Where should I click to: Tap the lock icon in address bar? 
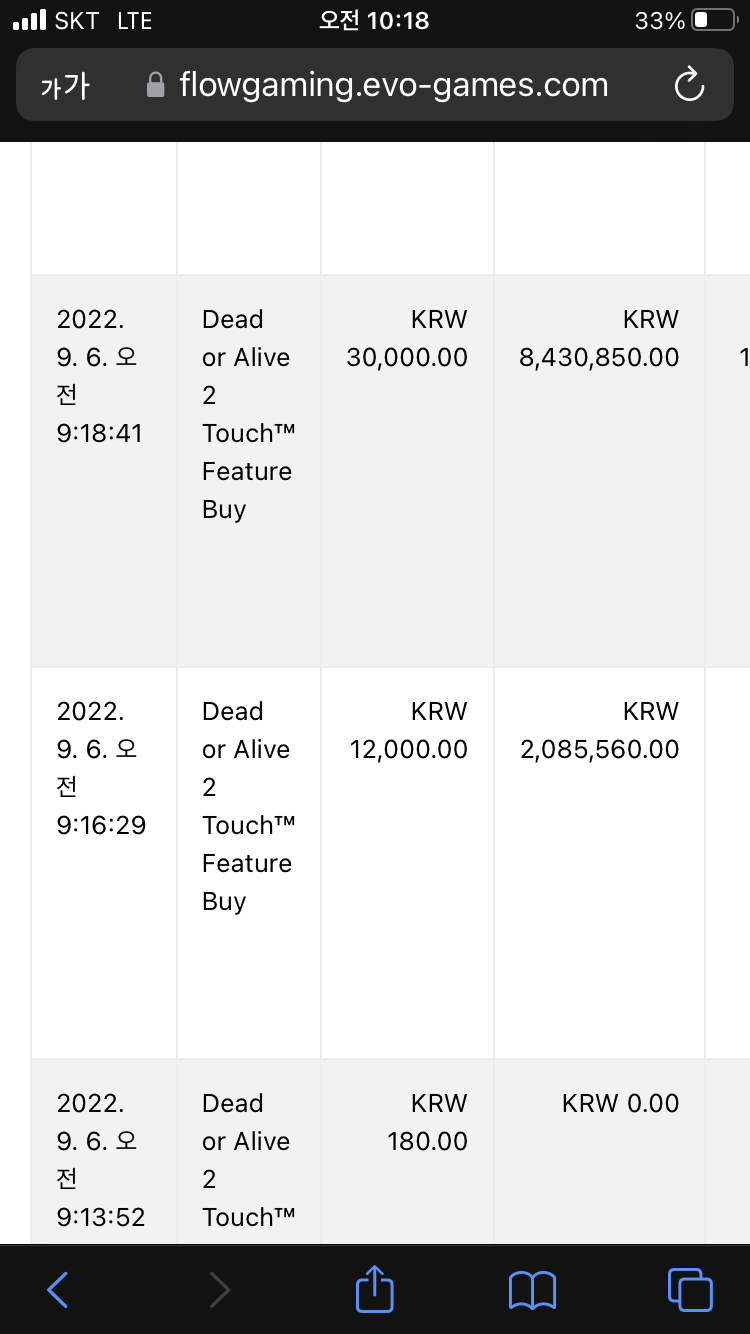155,86
